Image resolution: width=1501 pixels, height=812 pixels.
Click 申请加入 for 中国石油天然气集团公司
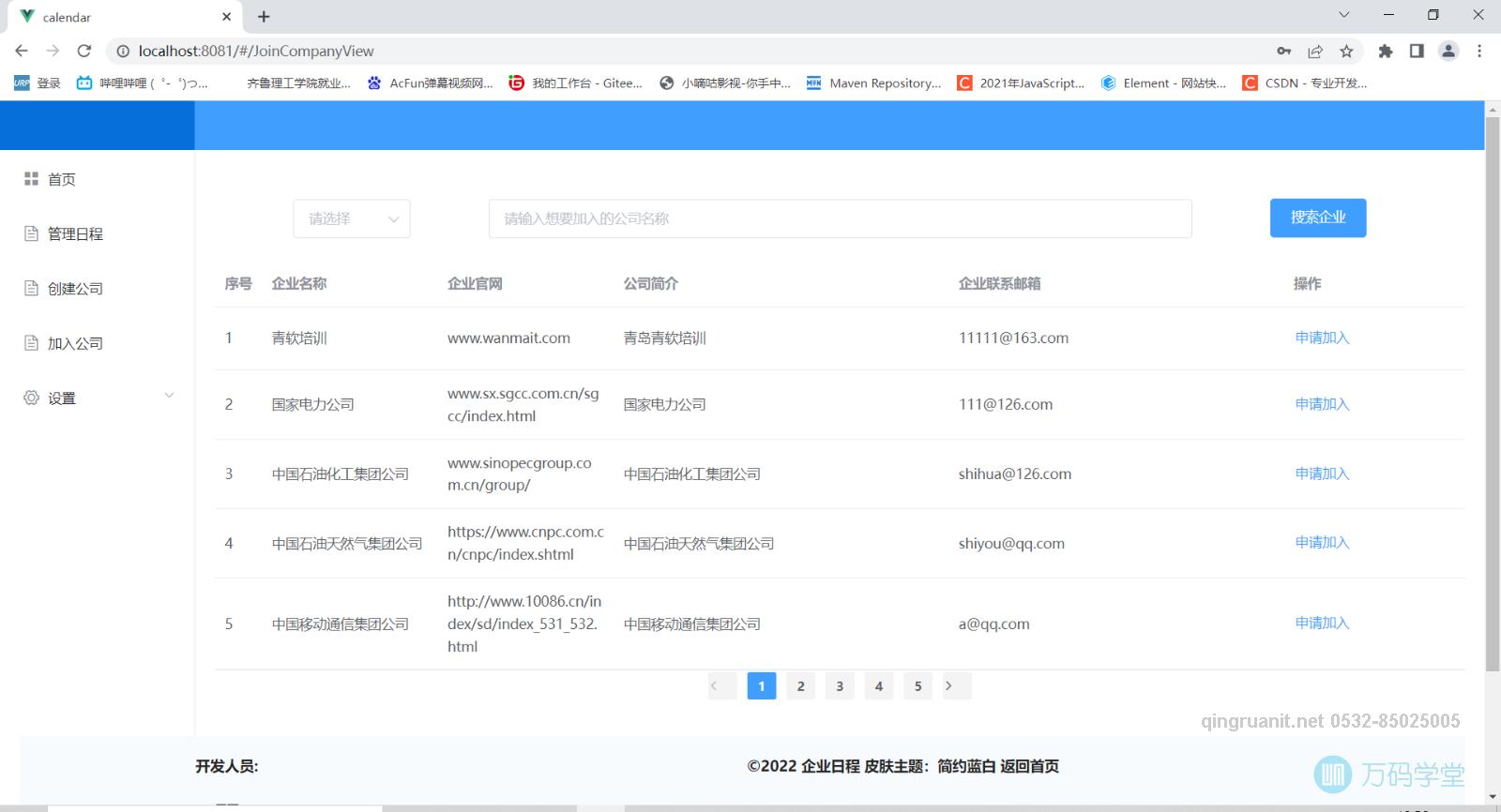click(x=1322, y=542)
